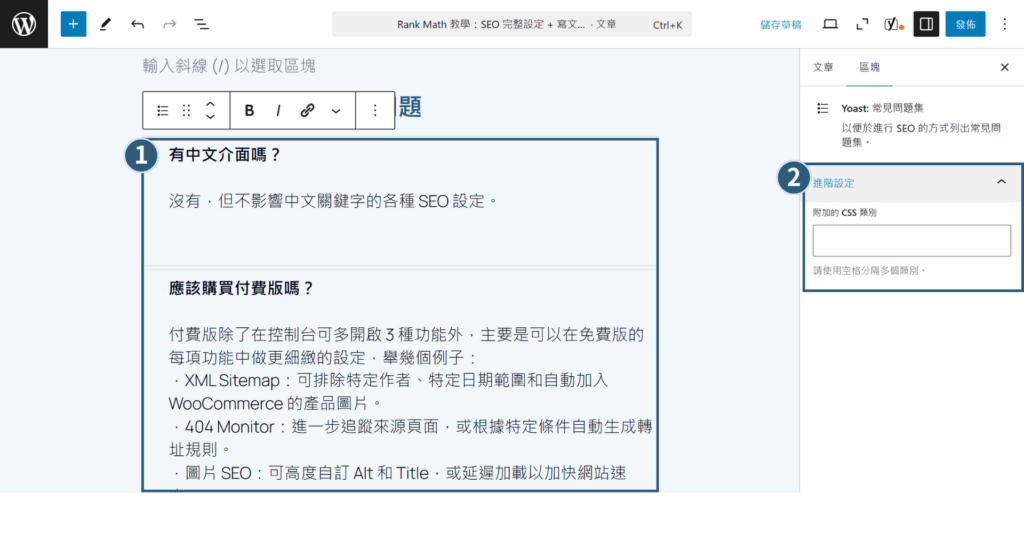The width and height of the screenshot is (1024, 533).
Task: Open preview device view icon
Action: click(x=830, y=24)
